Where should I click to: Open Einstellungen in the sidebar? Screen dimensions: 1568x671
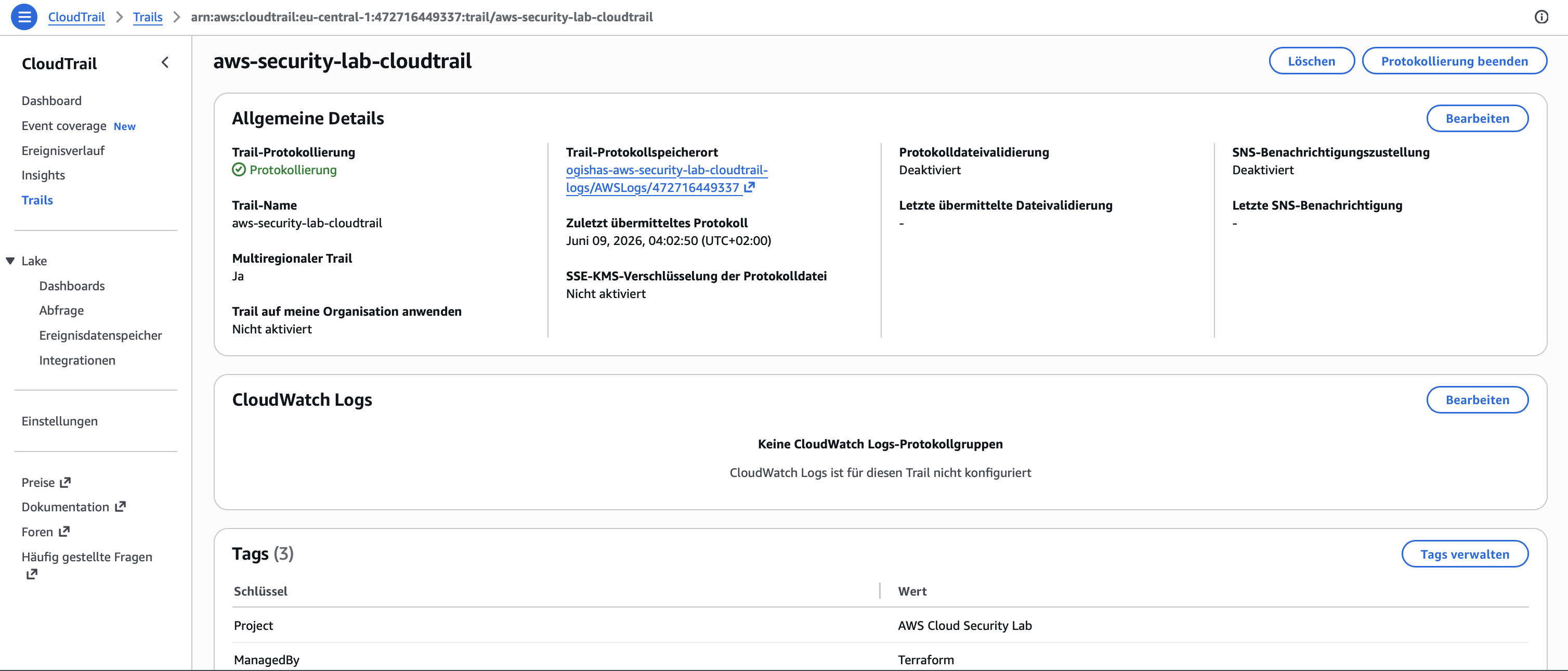60,421
